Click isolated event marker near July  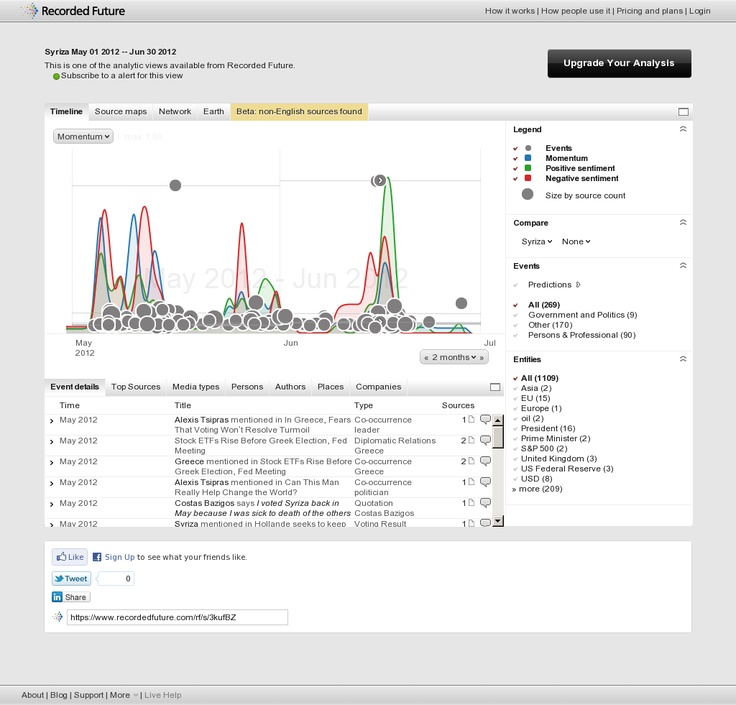click(461, 303)
